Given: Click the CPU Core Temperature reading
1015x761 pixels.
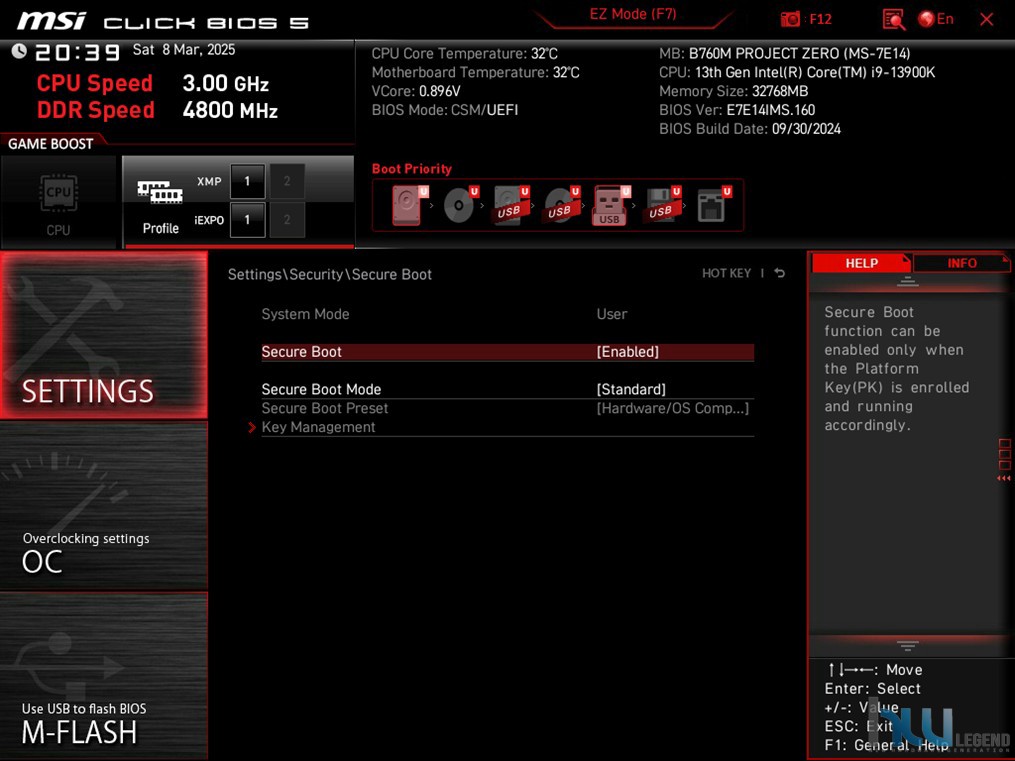Looking at the screenshot, I should point(464,53).
